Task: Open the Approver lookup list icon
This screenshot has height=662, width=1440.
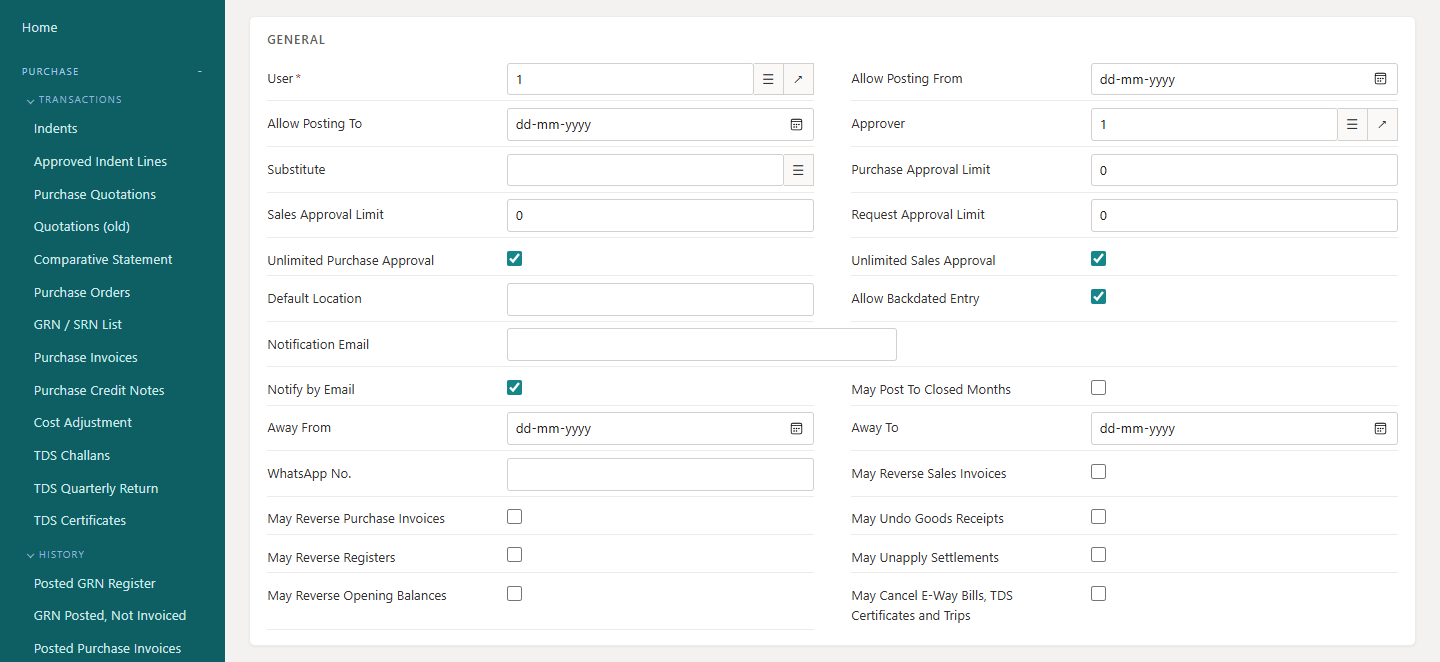Action: click(1352, 124)
